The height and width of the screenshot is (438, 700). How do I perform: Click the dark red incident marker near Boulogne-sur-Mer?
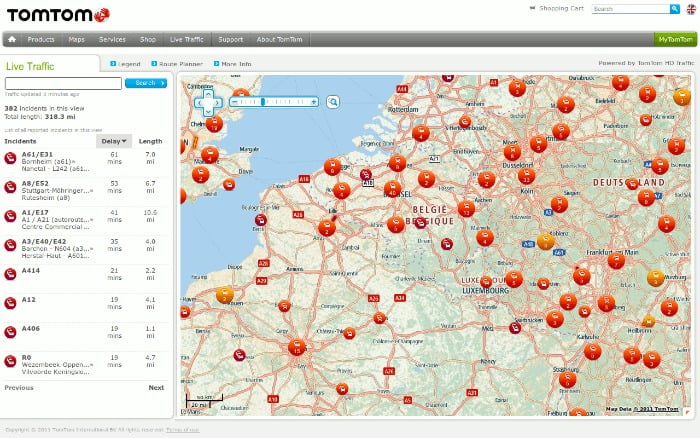(x=261, y=220)
